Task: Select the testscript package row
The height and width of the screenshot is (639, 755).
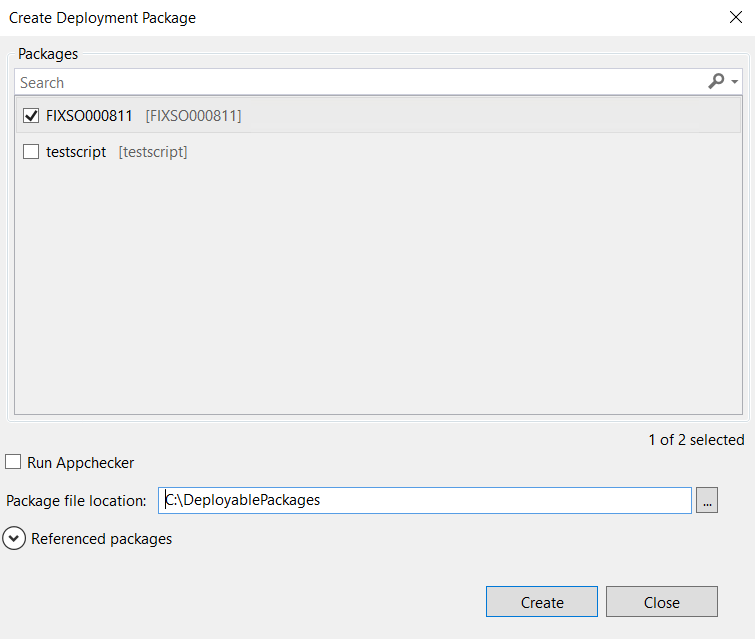Action: point(378,152)
